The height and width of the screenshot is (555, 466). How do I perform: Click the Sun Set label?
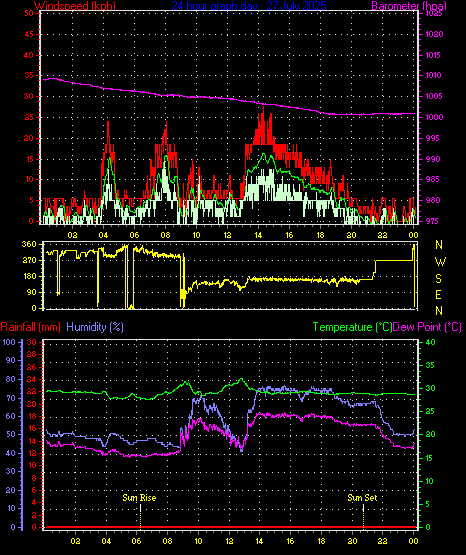click(x=362, y=498)
